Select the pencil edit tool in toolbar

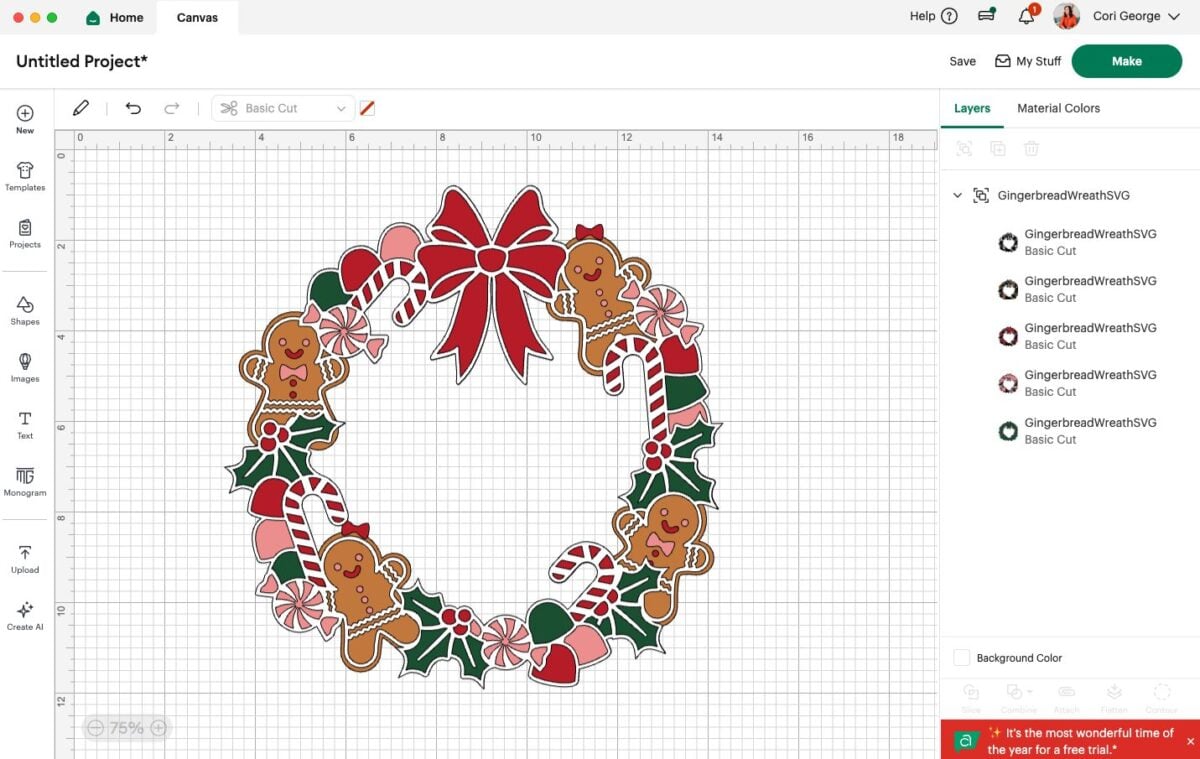pyautogui.click(x=80, y=107)
